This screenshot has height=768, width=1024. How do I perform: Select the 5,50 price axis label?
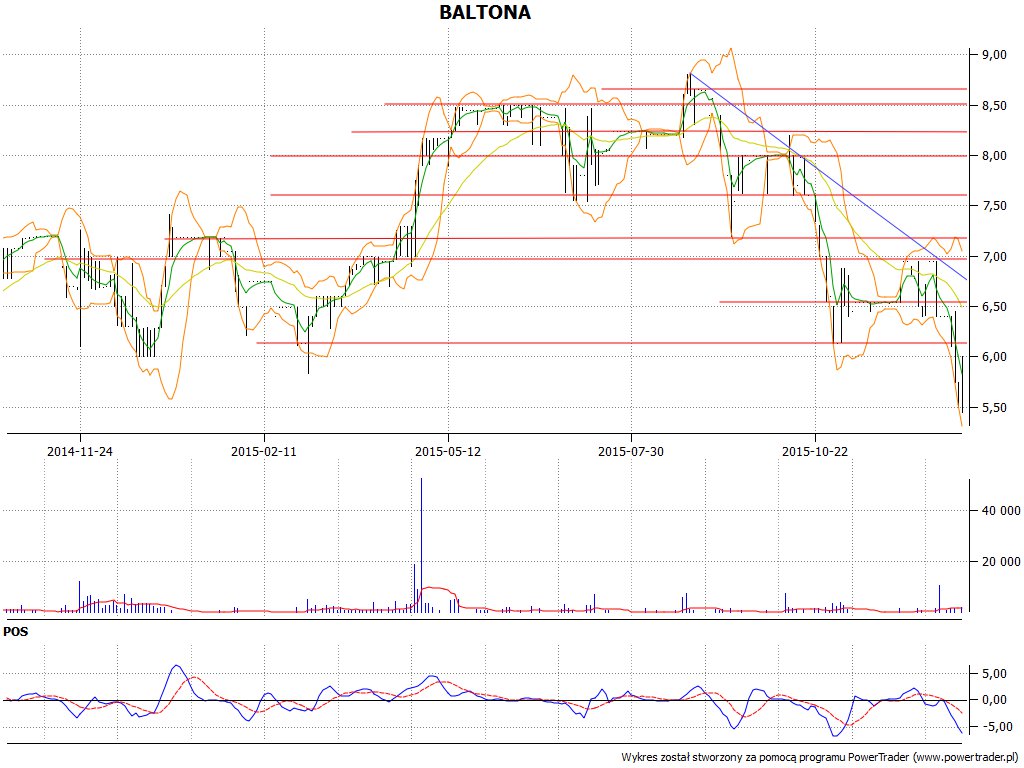994,408
